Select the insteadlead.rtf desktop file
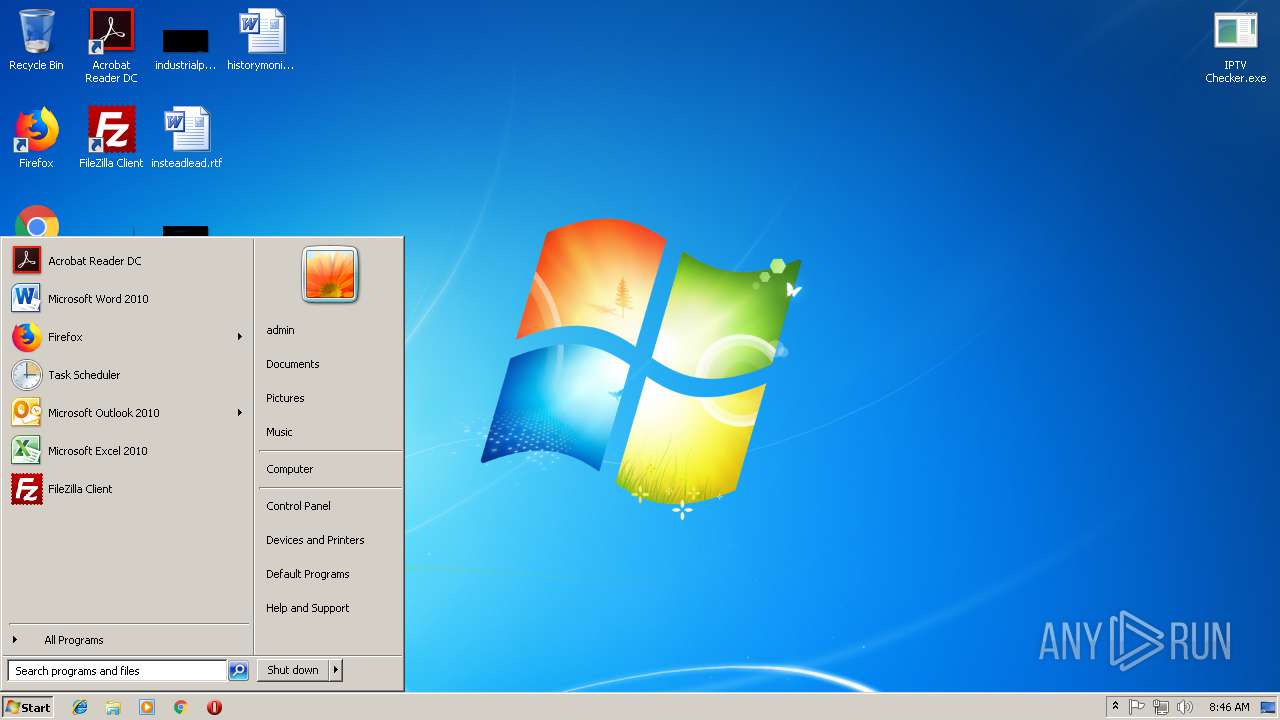Screen dimensions: 1280x720 (x=186, y=138)
